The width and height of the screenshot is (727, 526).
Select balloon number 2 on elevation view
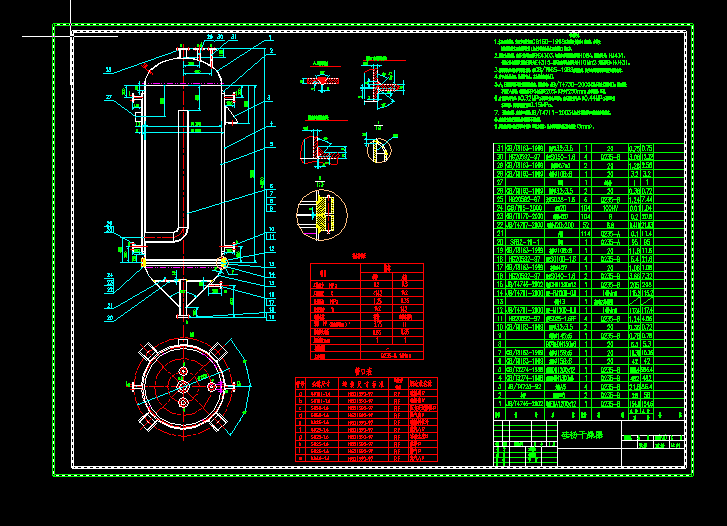(x=271, y=51)
